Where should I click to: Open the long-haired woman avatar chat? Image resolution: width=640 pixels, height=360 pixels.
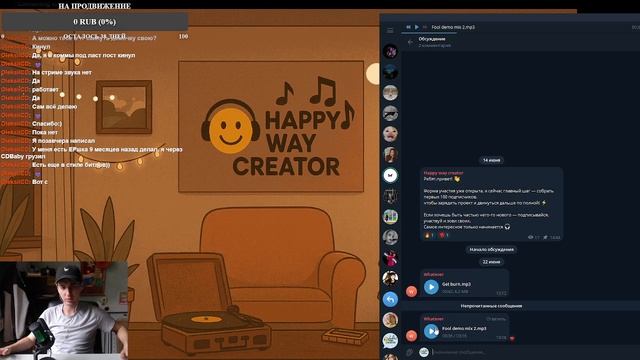click(x=390, y=155)
